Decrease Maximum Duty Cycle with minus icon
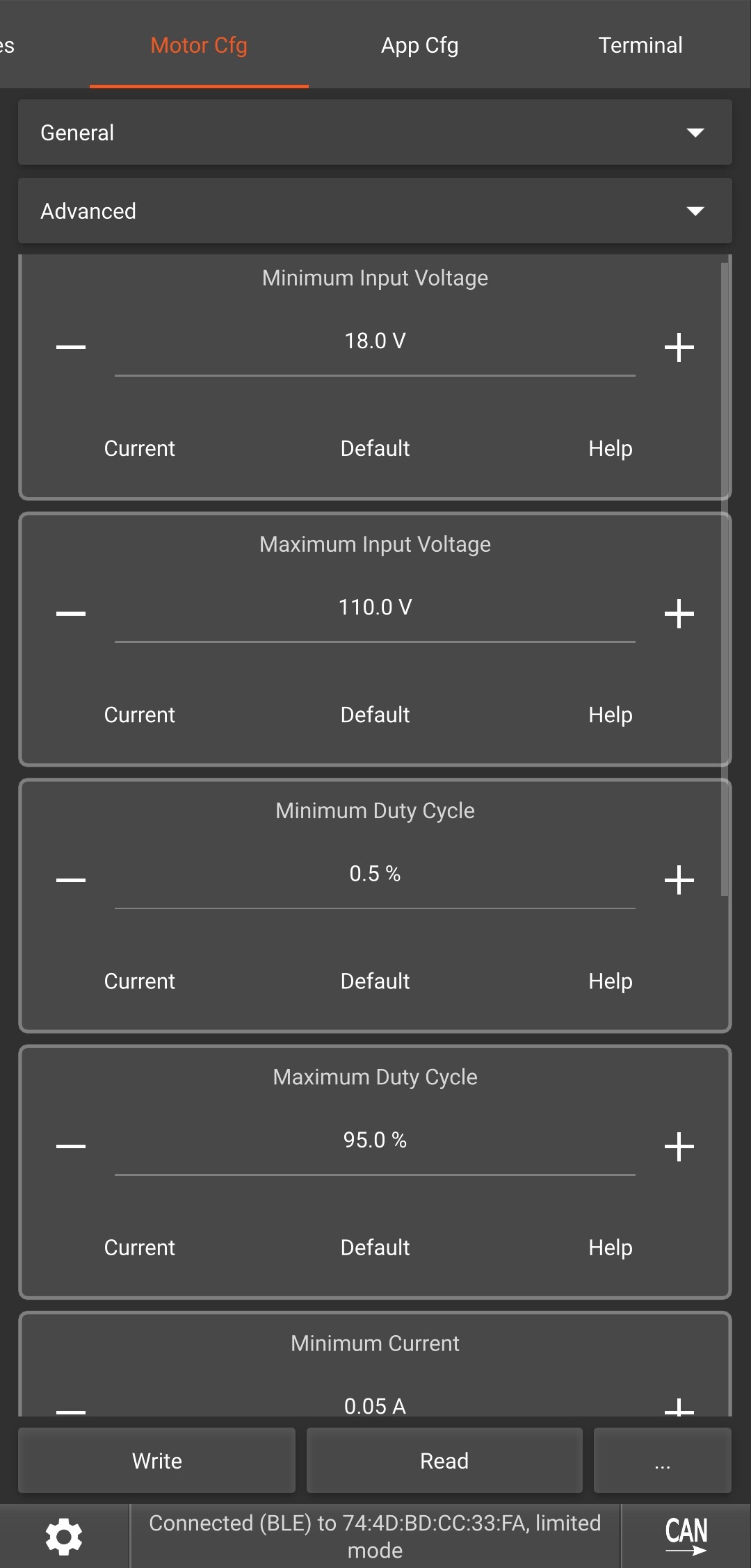 71,1145
